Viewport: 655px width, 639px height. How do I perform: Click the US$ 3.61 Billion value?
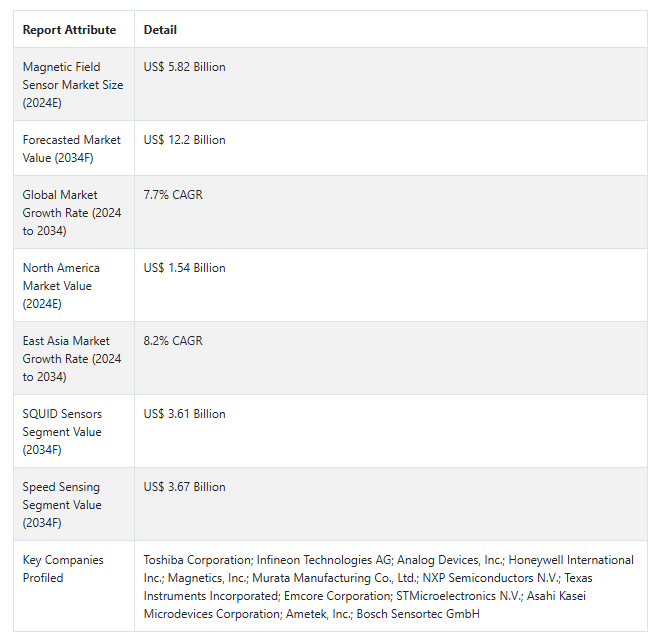click(x=185, y=414)
